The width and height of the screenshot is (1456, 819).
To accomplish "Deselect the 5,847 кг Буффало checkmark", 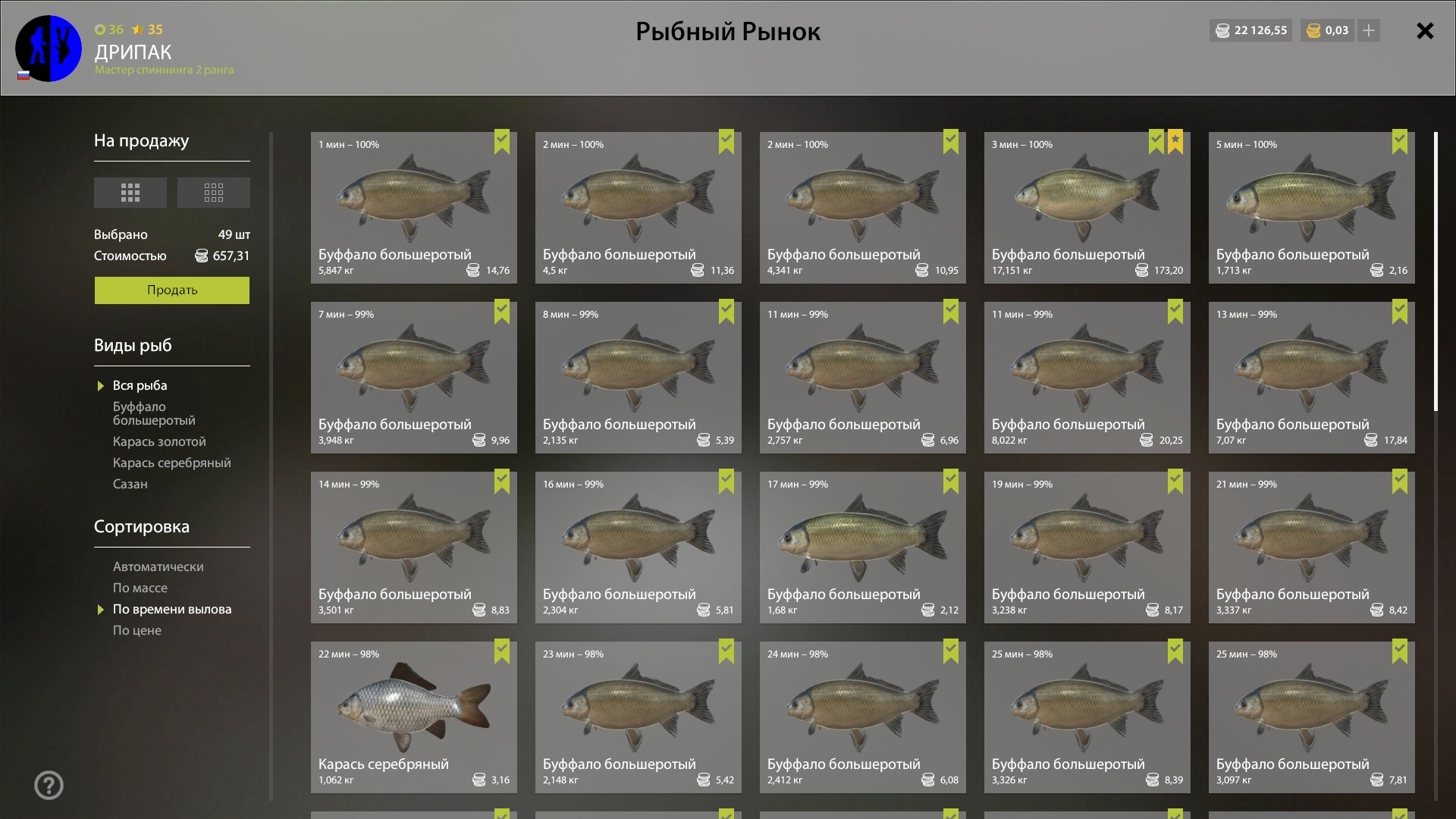I will [502, 141].
